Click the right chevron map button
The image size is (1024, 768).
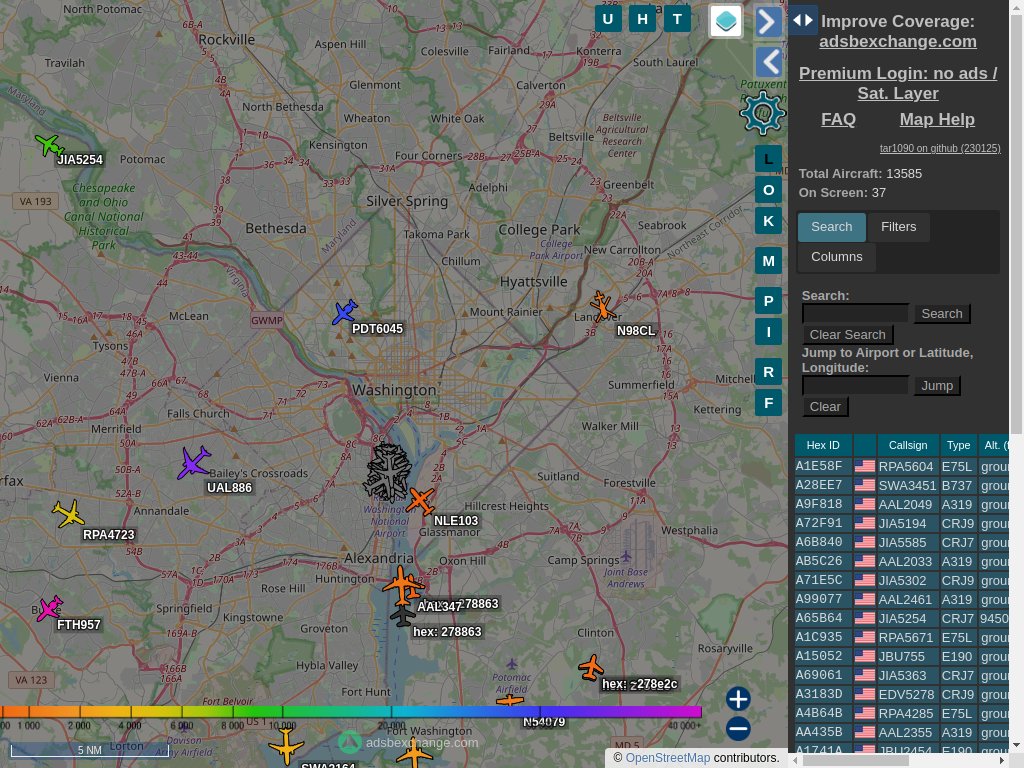pos(769,22)
